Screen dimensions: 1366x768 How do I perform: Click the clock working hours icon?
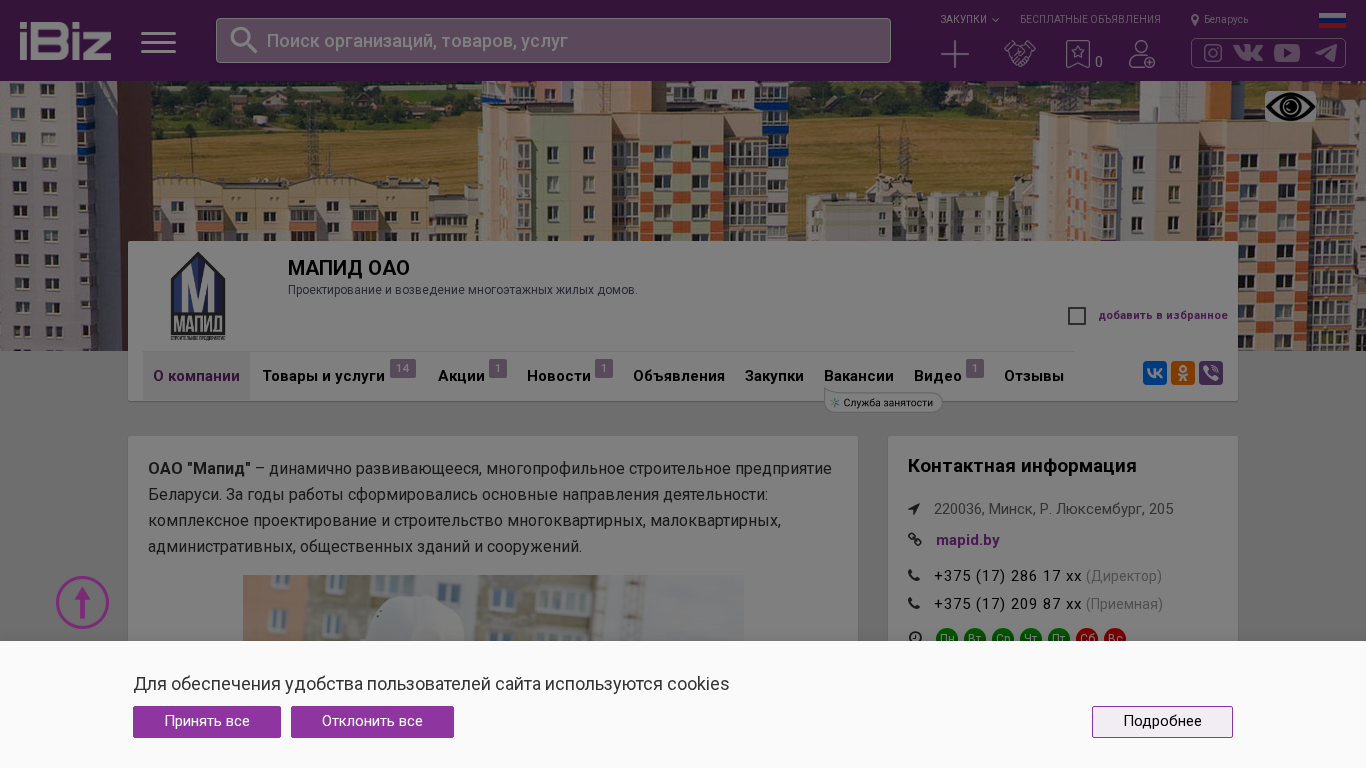click(915, 636)
